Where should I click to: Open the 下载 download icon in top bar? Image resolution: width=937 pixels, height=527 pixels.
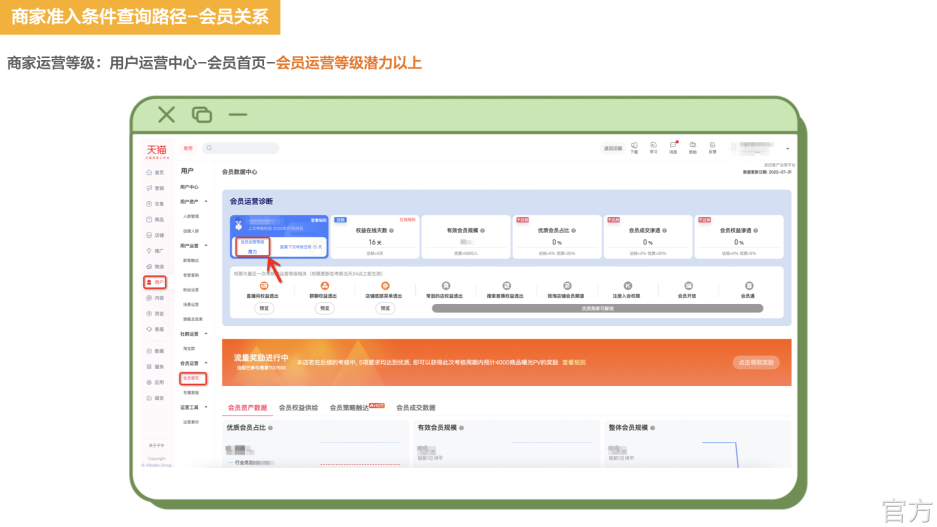tap(633, 146)
